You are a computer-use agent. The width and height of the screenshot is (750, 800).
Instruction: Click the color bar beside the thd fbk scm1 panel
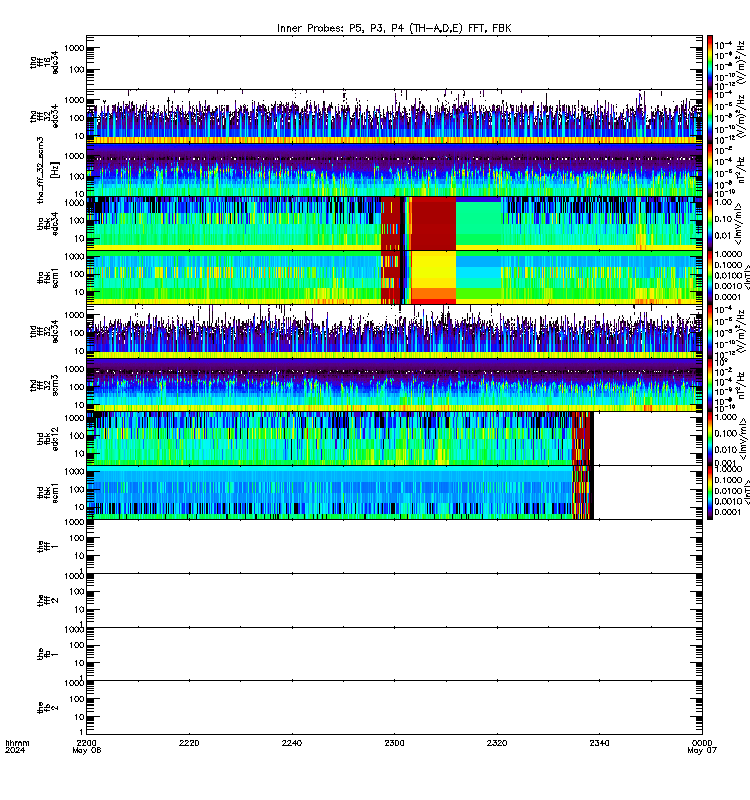tap(710, 493)
